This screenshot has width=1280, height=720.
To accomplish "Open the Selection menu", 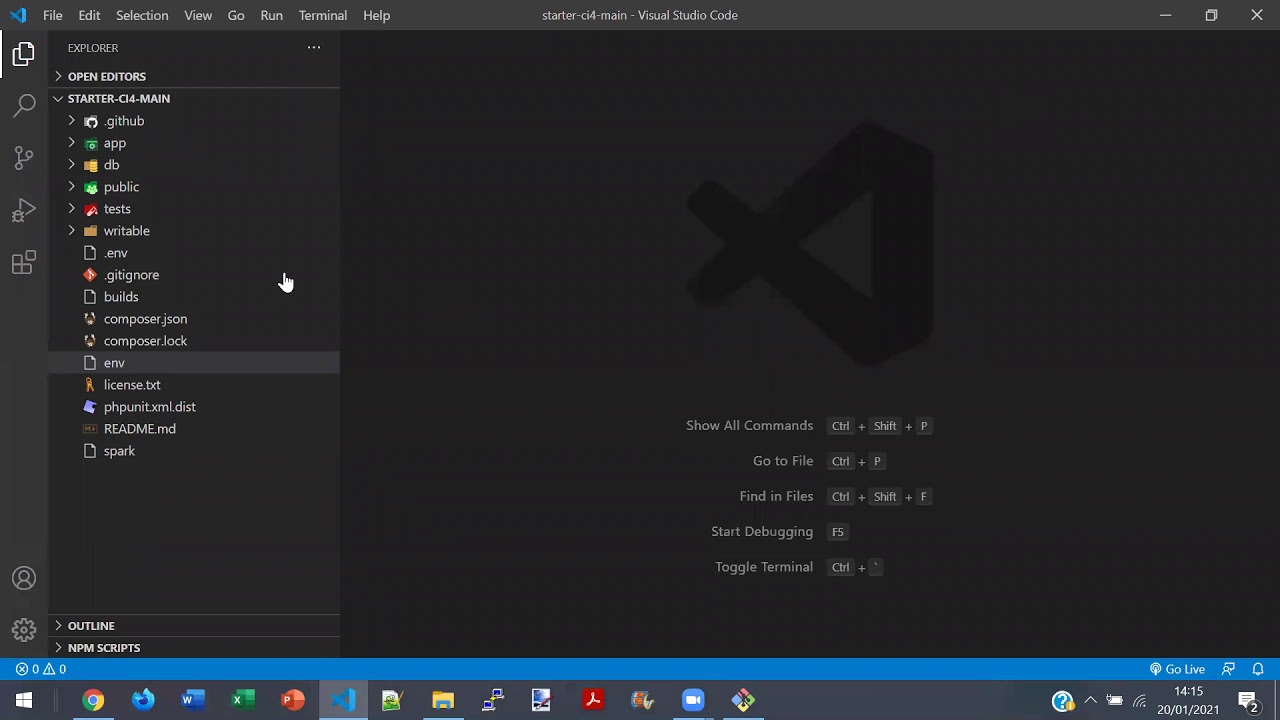I will tap(142, 15).
